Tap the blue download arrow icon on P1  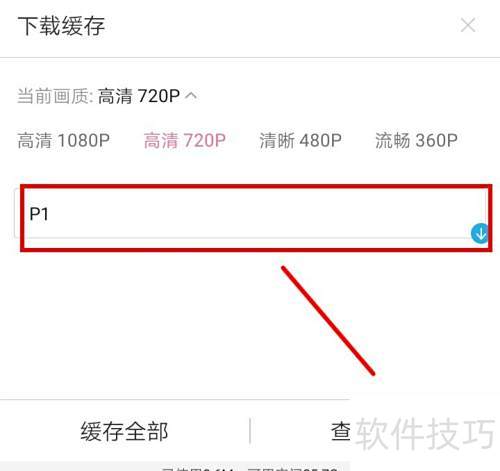(480, 233)
